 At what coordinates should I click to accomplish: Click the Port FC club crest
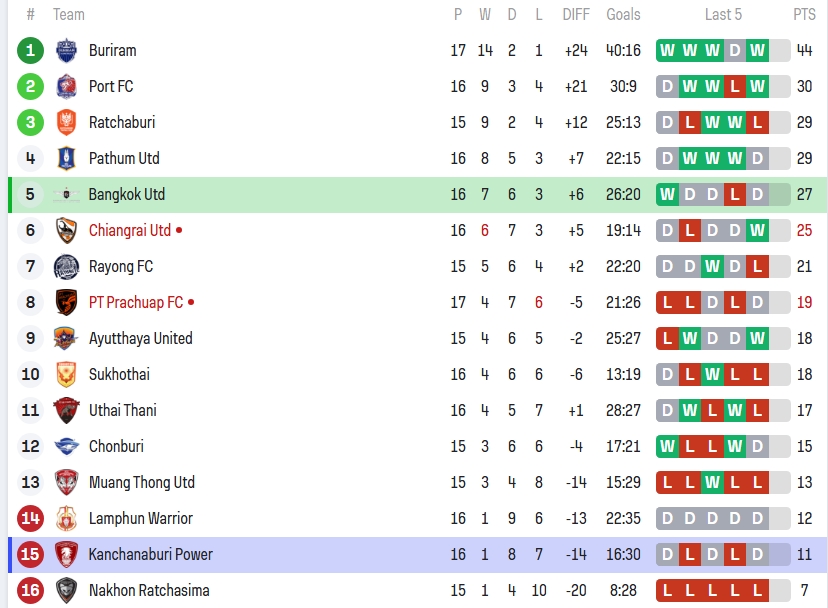(66, 86)
